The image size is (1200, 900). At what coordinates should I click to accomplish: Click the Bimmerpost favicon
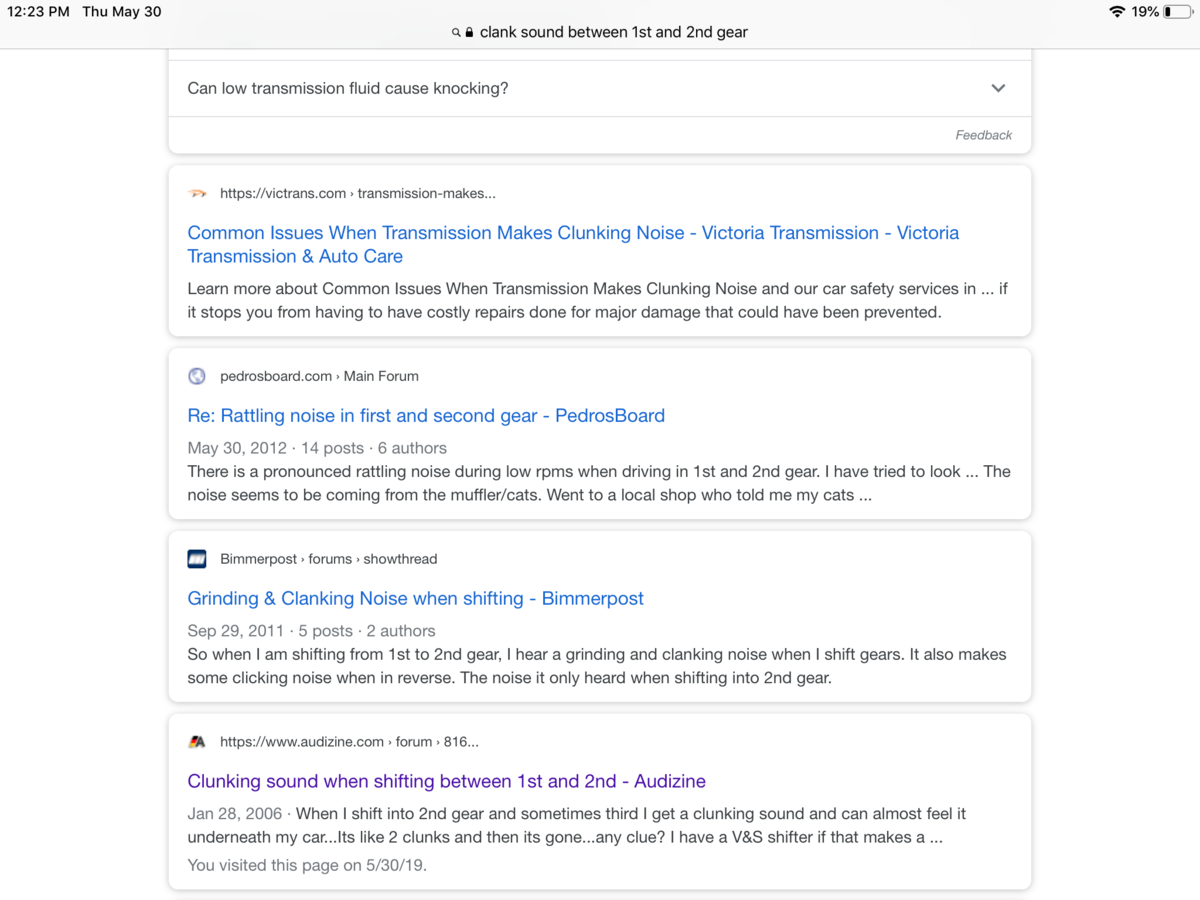click(x=197, y=559)
